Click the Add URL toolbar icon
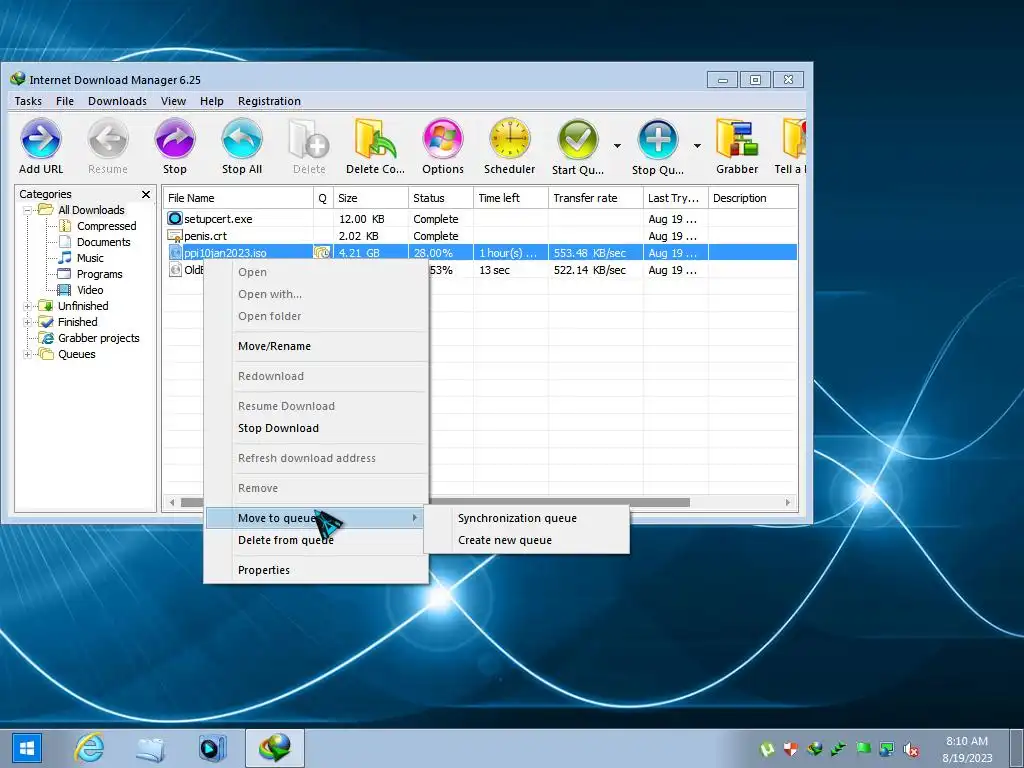This screenshot has height=768, width=1024. [x=41, y=146]
